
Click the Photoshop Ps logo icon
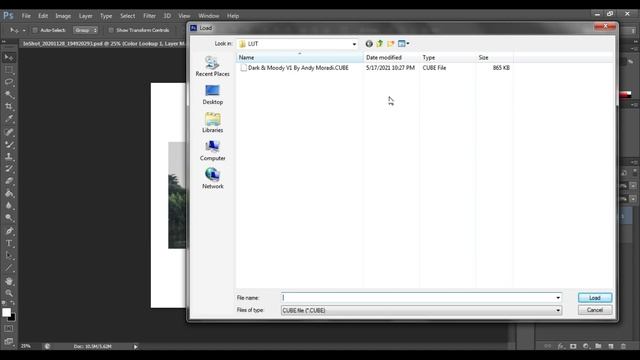coord(8,16)
